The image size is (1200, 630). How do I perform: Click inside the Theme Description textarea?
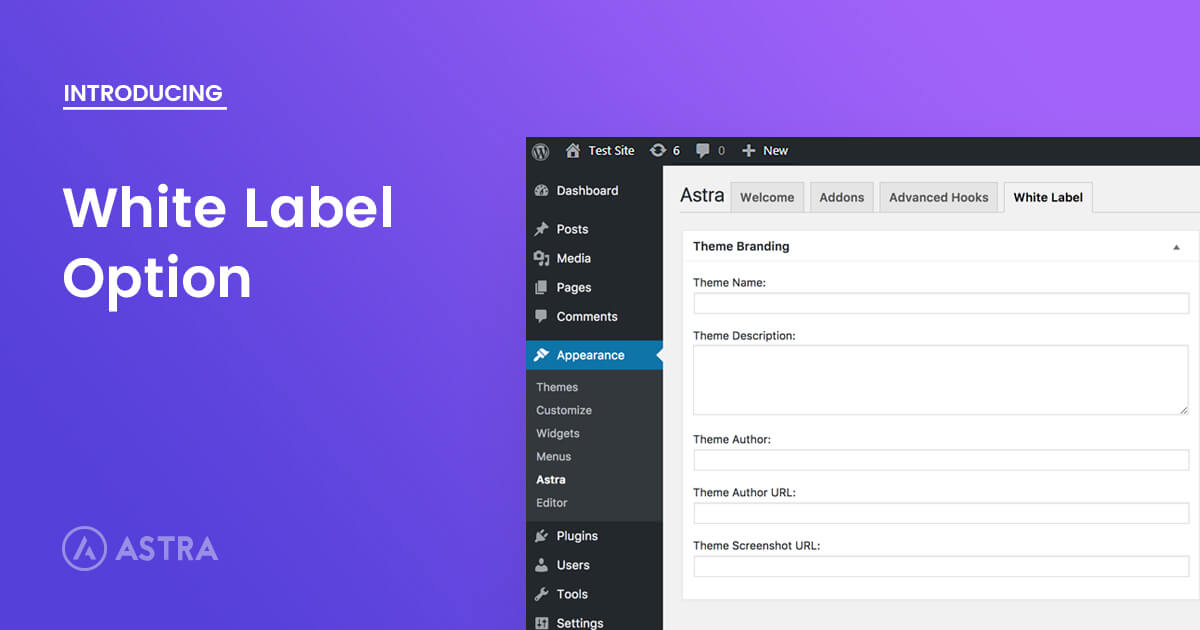coord(941,380)
